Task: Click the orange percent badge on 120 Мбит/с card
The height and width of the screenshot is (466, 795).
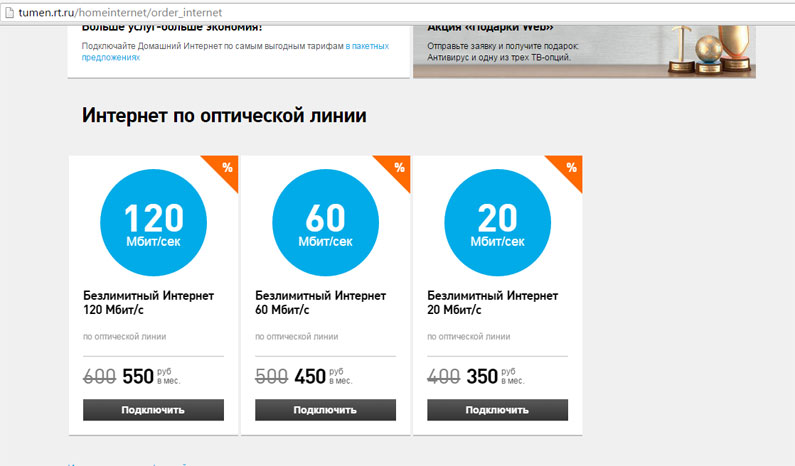Action: tap(226, 168)
